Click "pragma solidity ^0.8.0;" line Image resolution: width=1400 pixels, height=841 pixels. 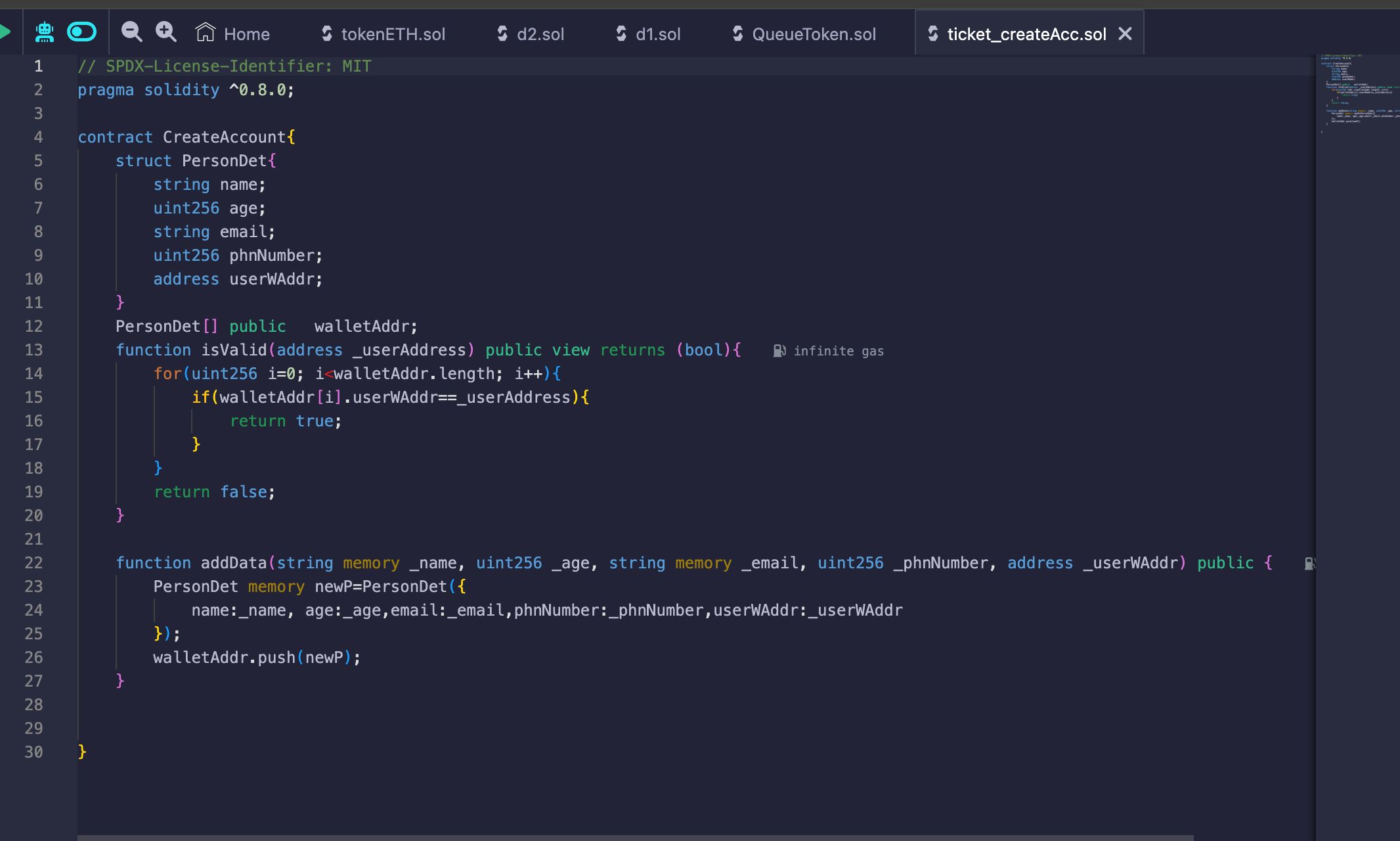(x=186, y=90)
